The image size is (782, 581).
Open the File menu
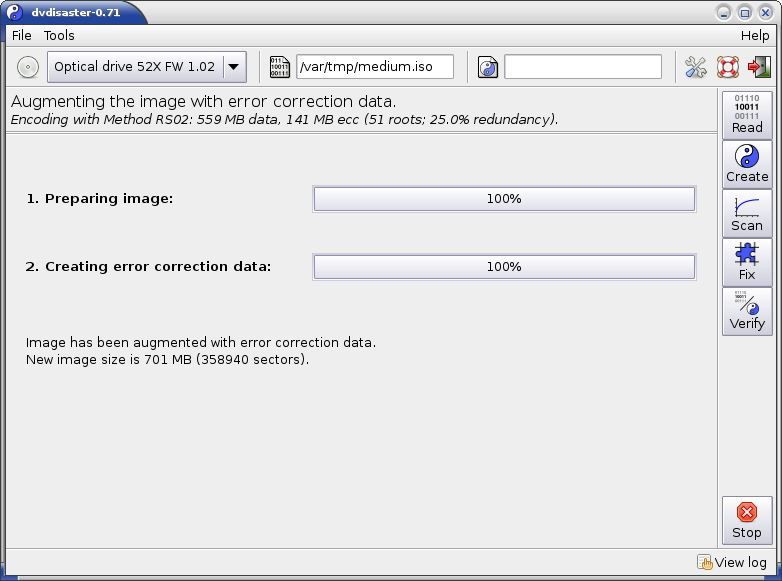[x=21, y=35]
